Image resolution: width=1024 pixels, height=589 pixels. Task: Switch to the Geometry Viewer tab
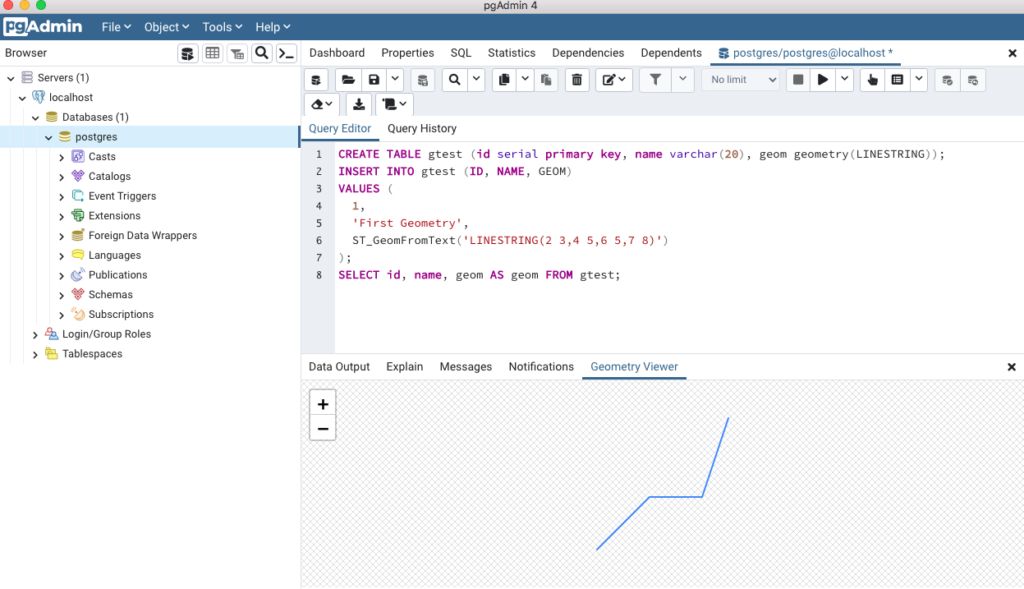tap(634, 367)
